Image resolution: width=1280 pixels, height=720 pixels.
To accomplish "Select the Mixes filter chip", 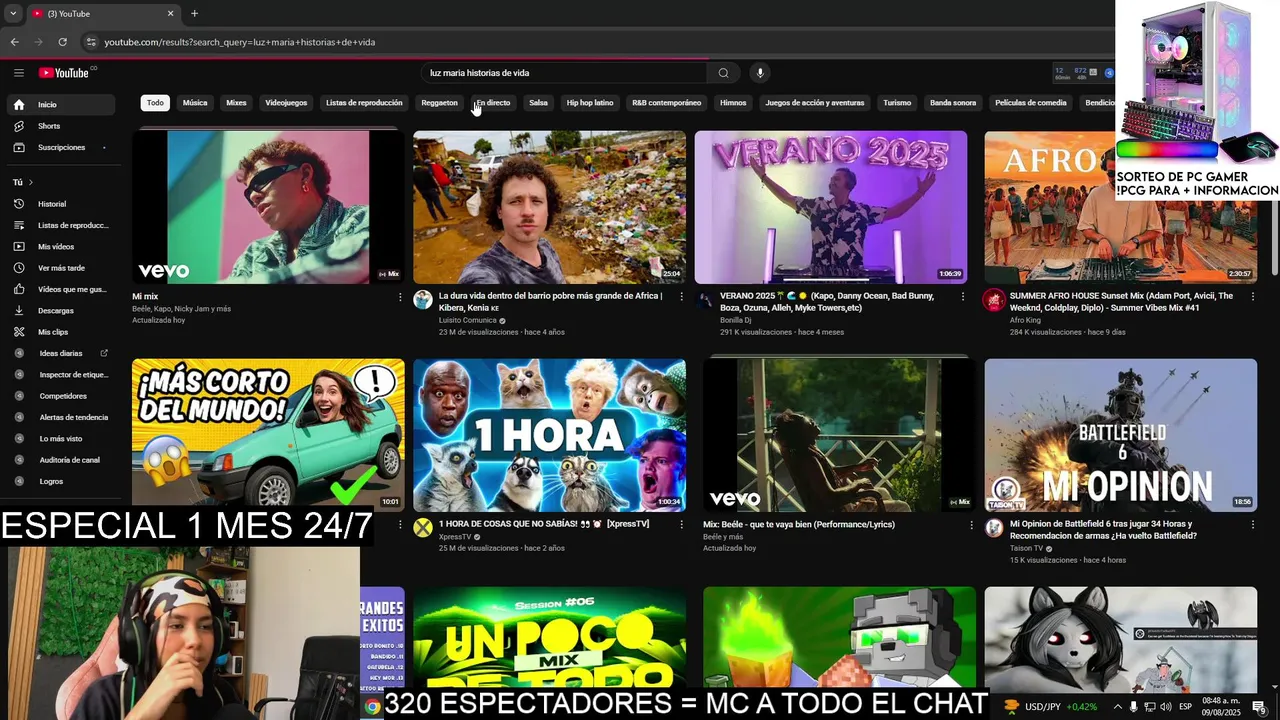I will pos(236,103).
